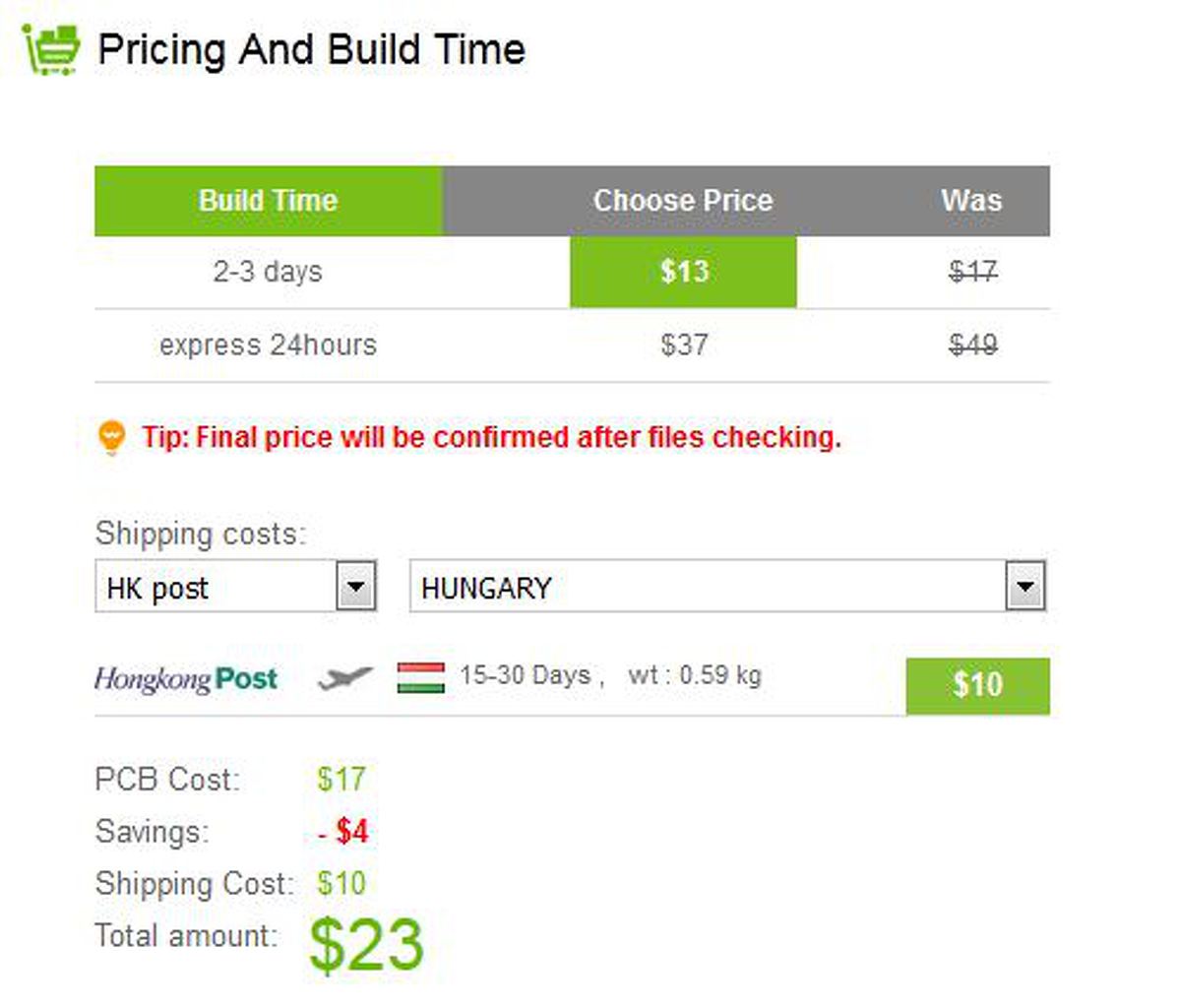Click the Hungary flag icon
The image size is (1178, 1008).
(x=421, y=677)
